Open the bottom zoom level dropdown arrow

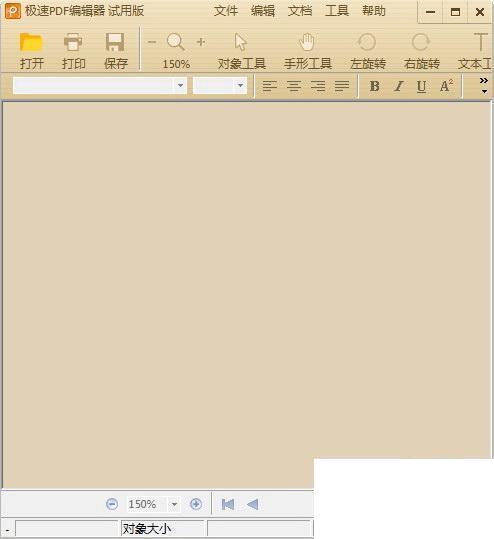tap(174, 505)
